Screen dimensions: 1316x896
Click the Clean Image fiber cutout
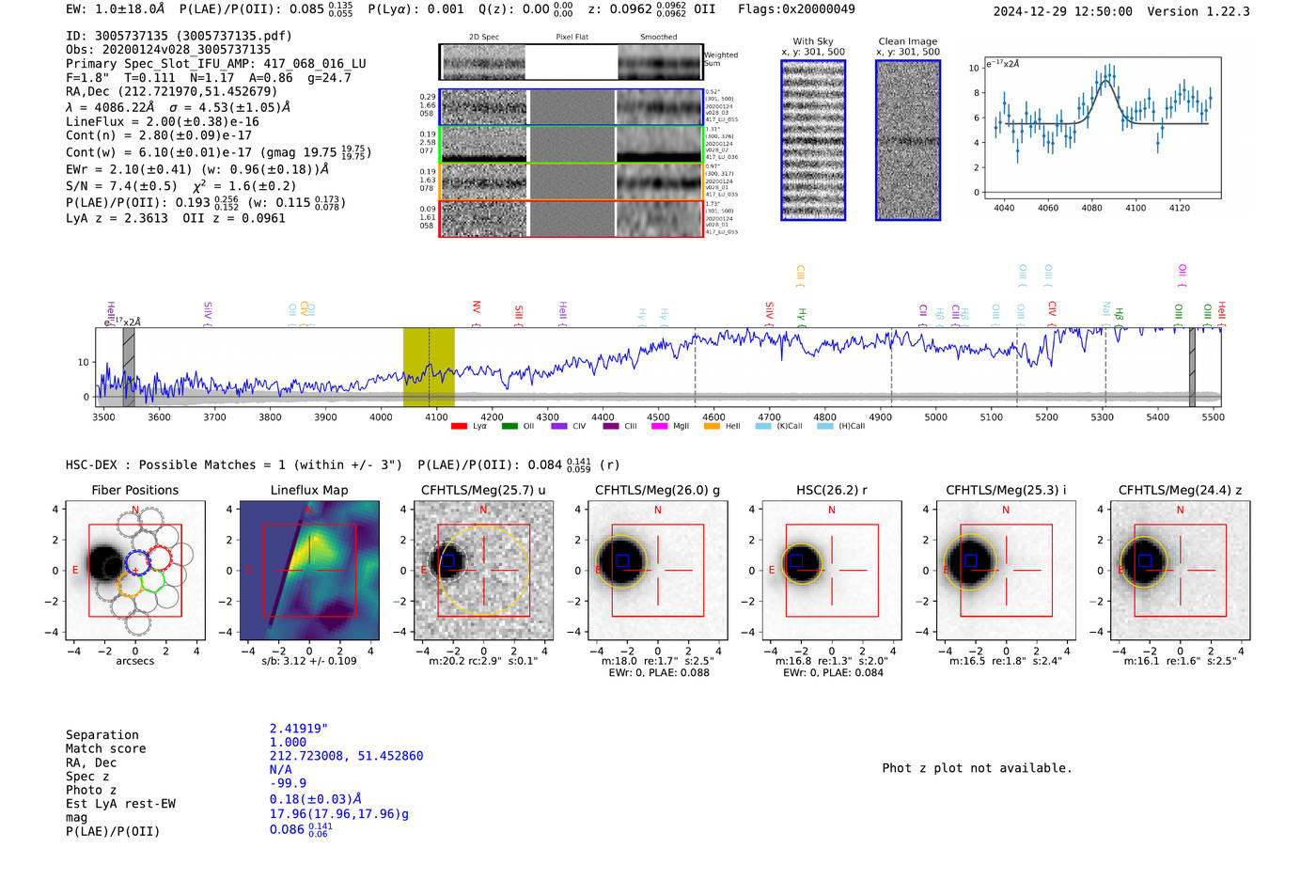coord(908,140)
